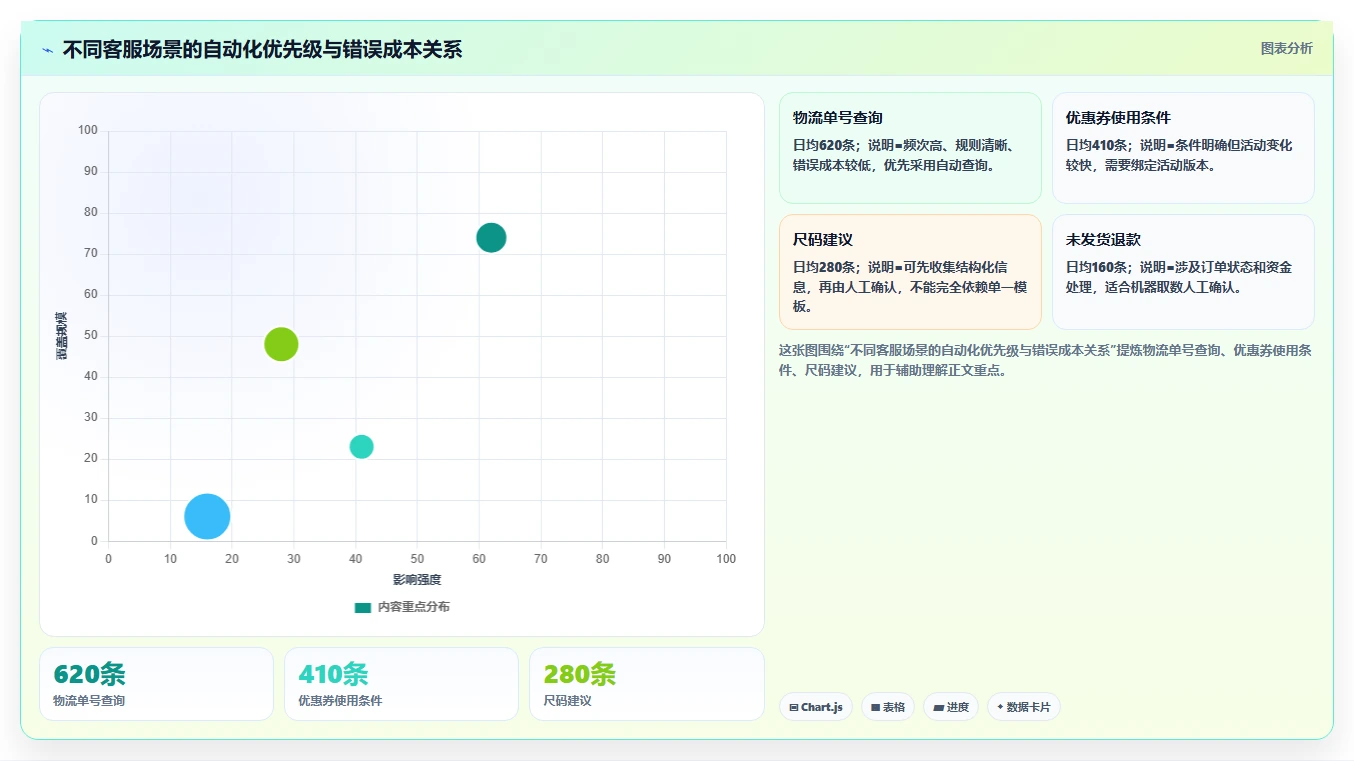The width and height of the screenshot is (1354, 761).
Task: Open the 物流单号查询 description card
Action: click(x=910, y=148)
